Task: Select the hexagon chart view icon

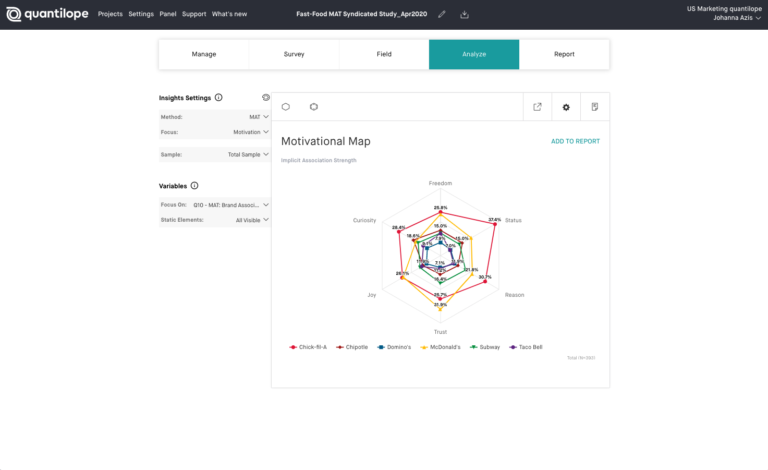Action: click(x=286, y=107)
